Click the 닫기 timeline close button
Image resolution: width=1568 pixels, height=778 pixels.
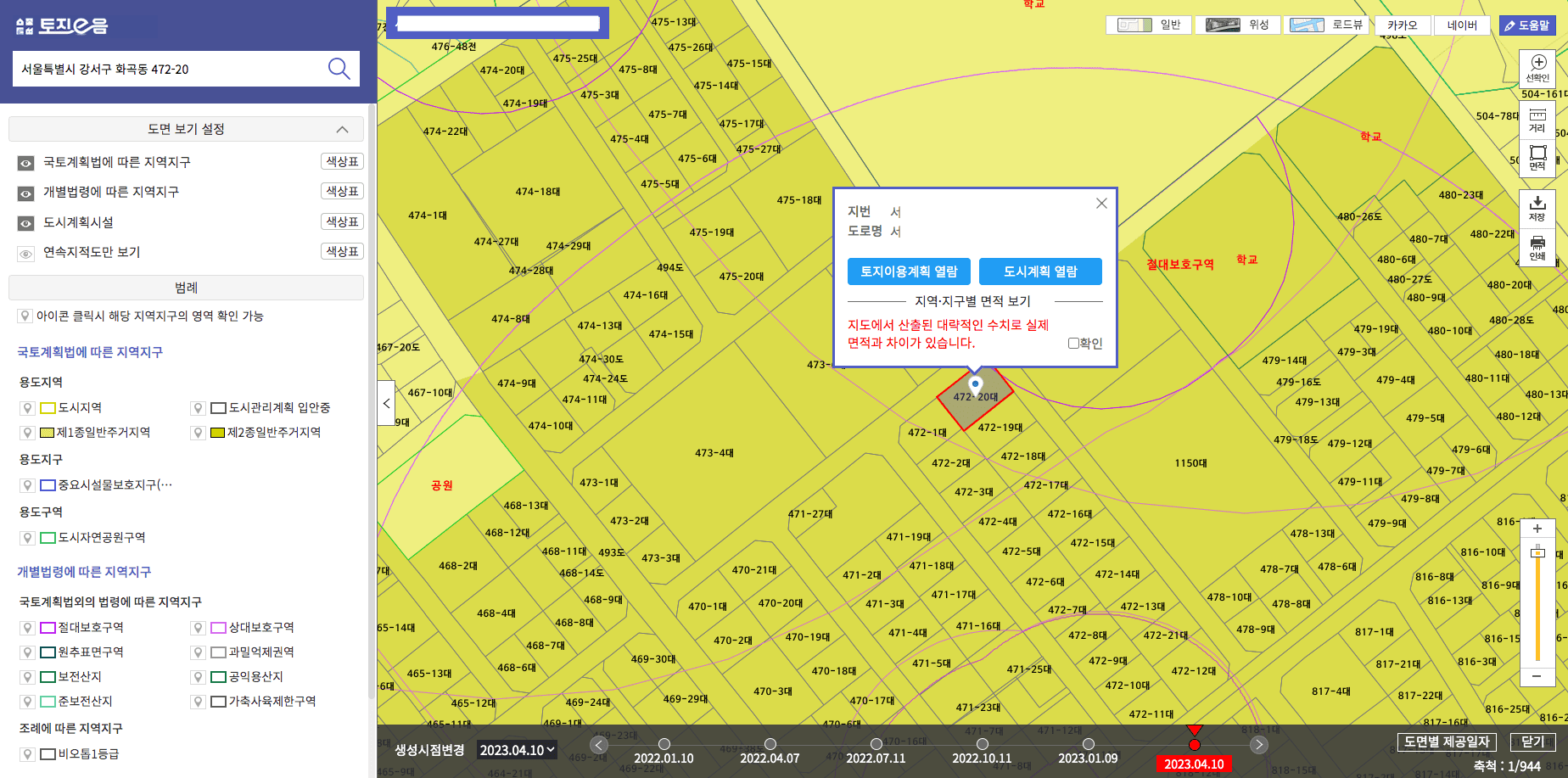click(x=1532, y=742)
